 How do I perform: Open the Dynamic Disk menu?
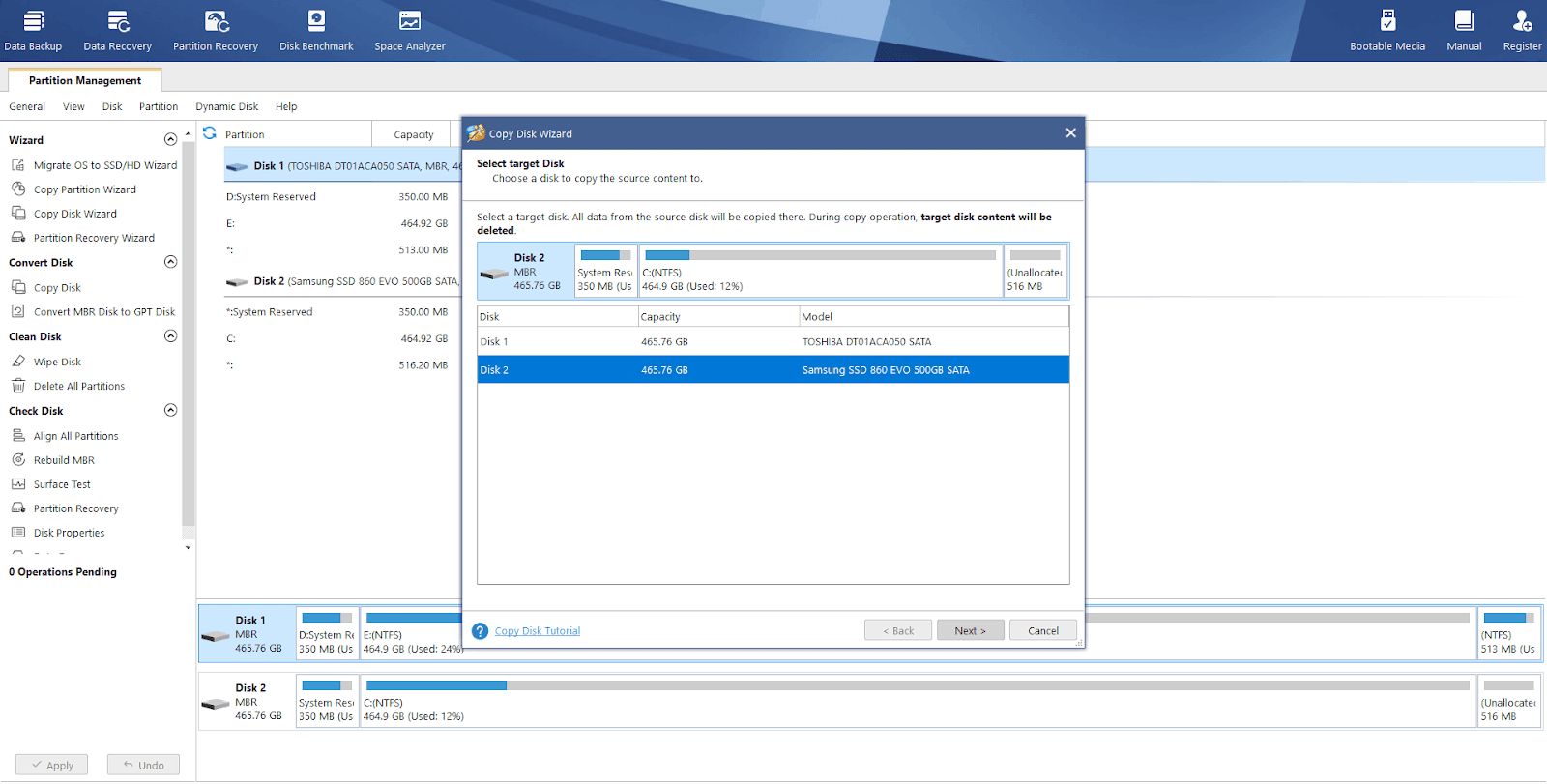pyautogui.click(x=227, y=107)
